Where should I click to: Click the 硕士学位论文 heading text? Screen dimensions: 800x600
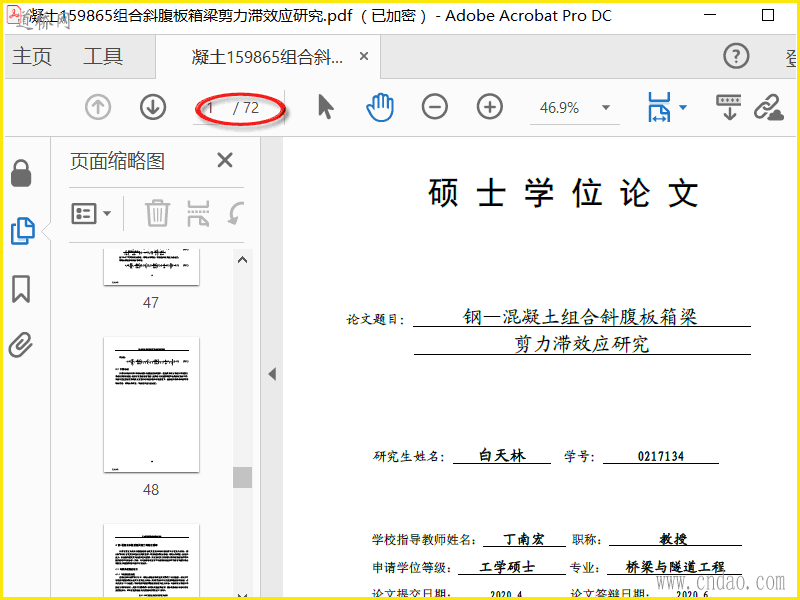coord(563,193)
